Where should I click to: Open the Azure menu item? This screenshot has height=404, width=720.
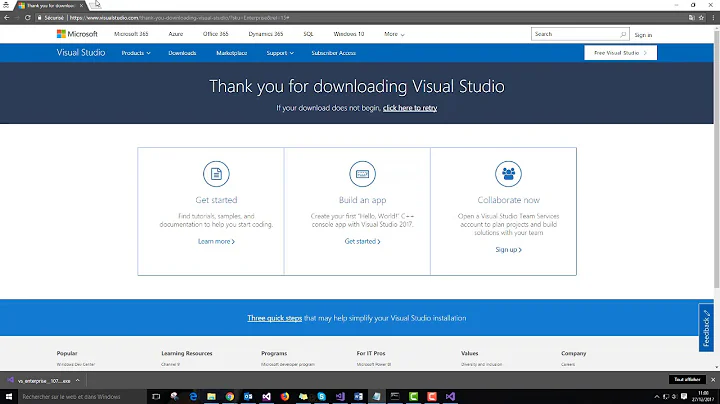point(175,34)
